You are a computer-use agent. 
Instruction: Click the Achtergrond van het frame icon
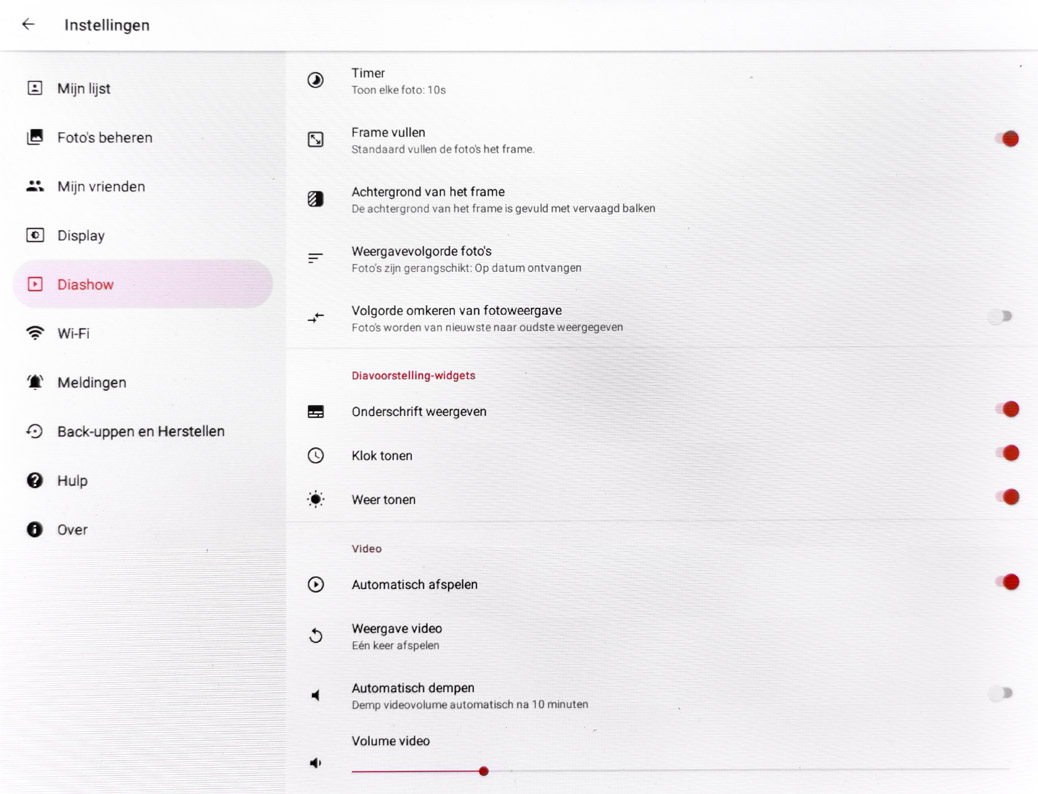[x=315, y=199]
